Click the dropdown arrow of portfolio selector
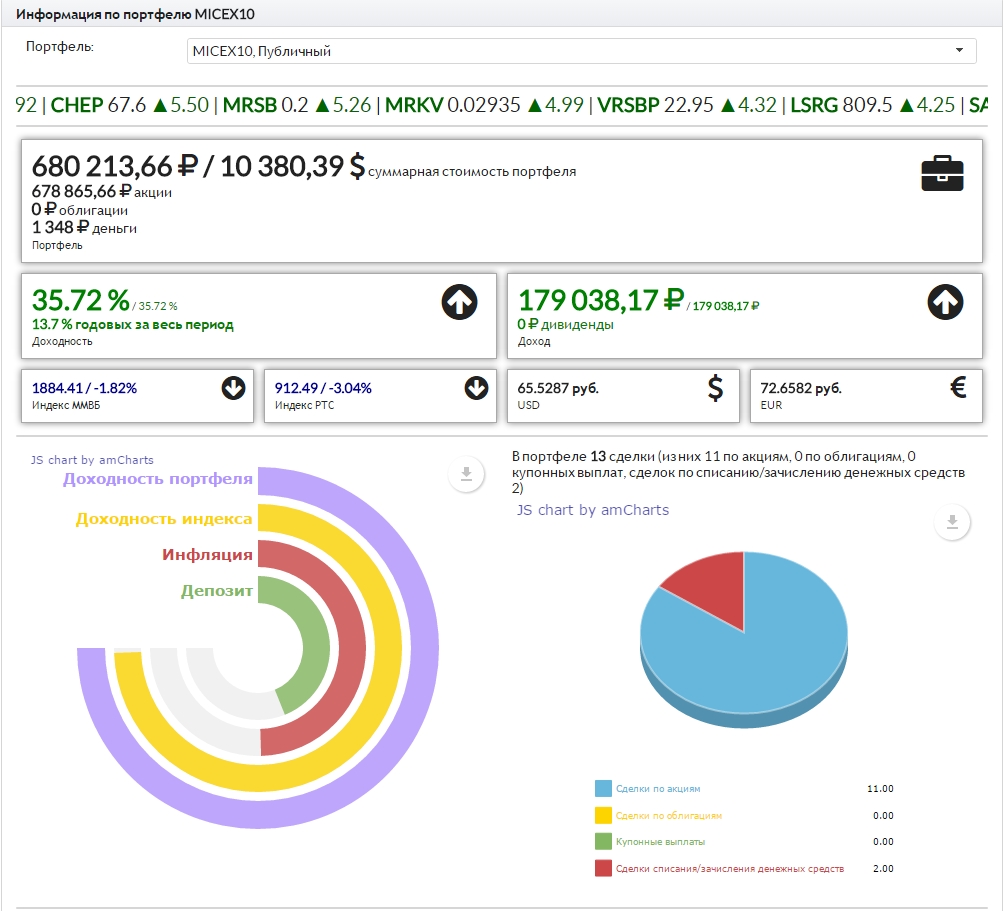1003x911 pixels. point(959,51)
